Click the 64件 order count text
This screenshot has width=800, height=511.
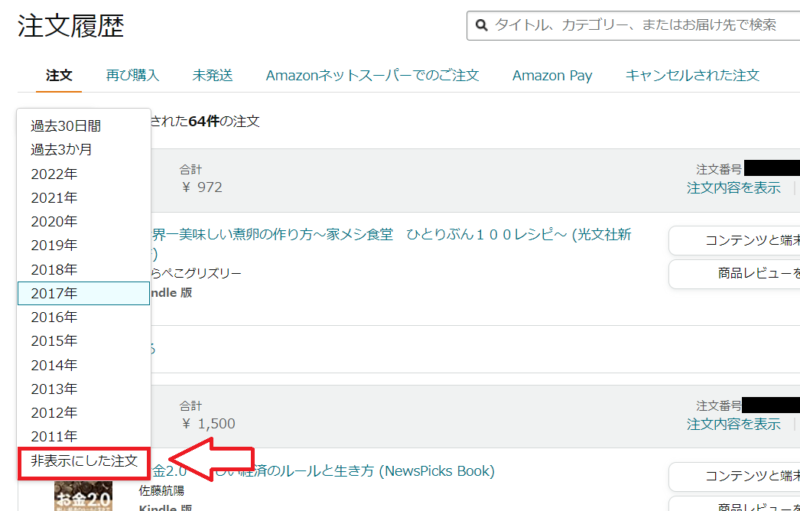(204, 121)
